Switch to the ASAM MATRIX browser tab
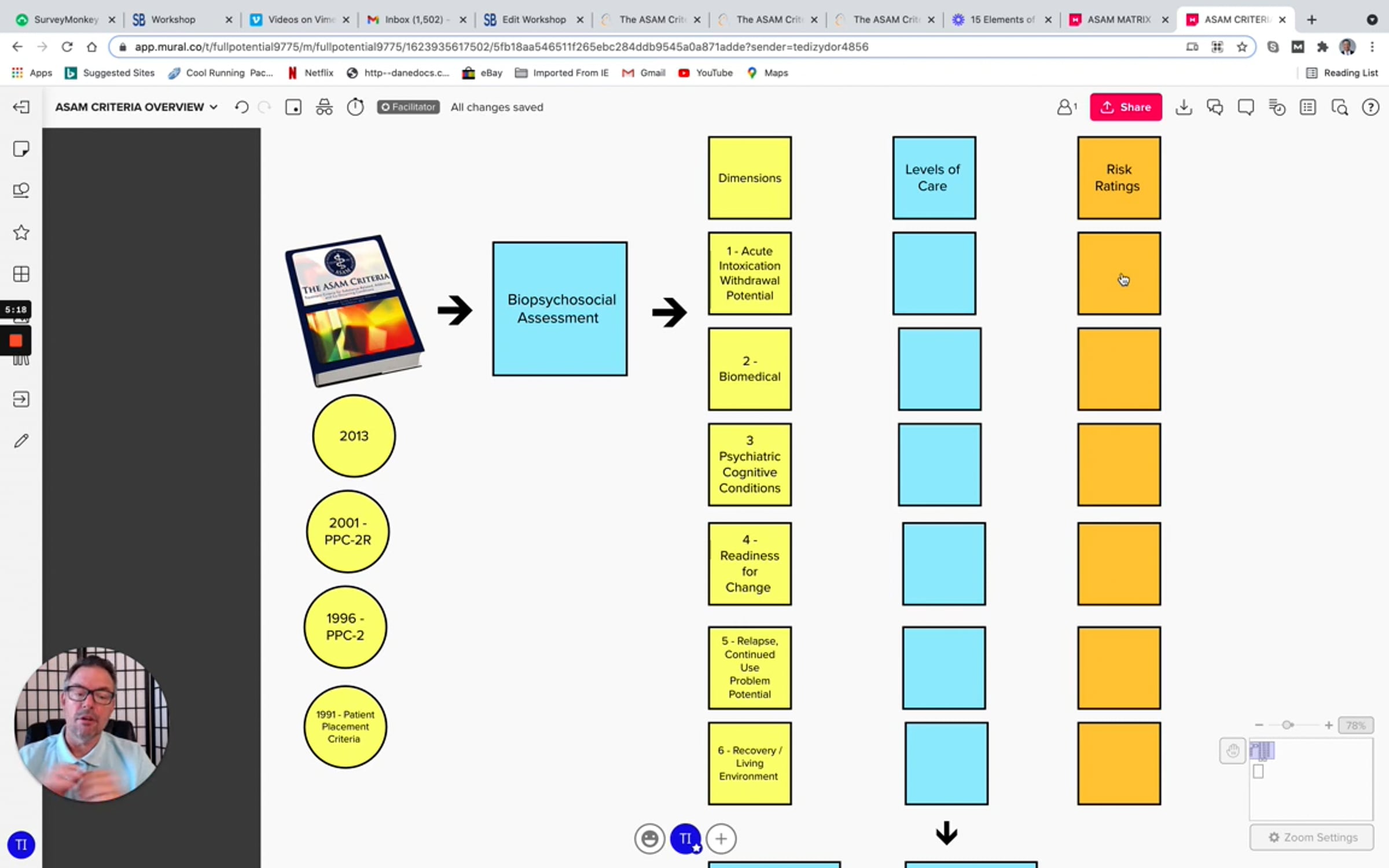Screen dimensions: 1389x868 tap(1118, 20)
